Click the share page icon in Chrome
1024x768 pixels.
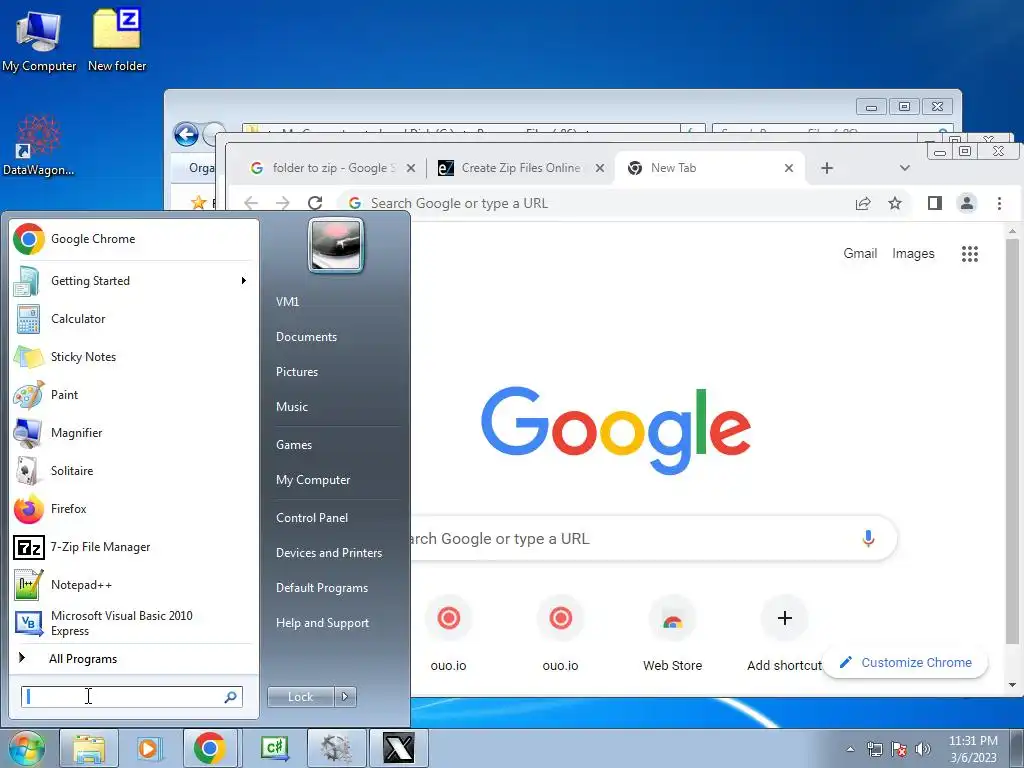tap(863, 203)
